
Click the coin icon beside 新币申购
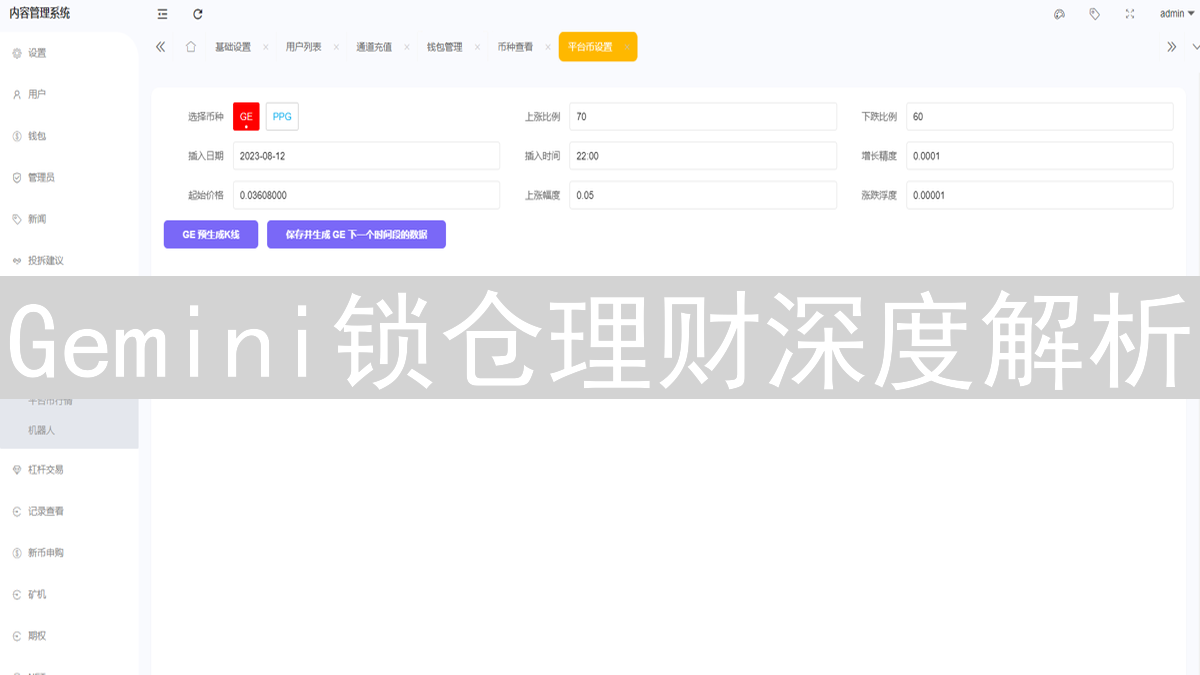17,552
